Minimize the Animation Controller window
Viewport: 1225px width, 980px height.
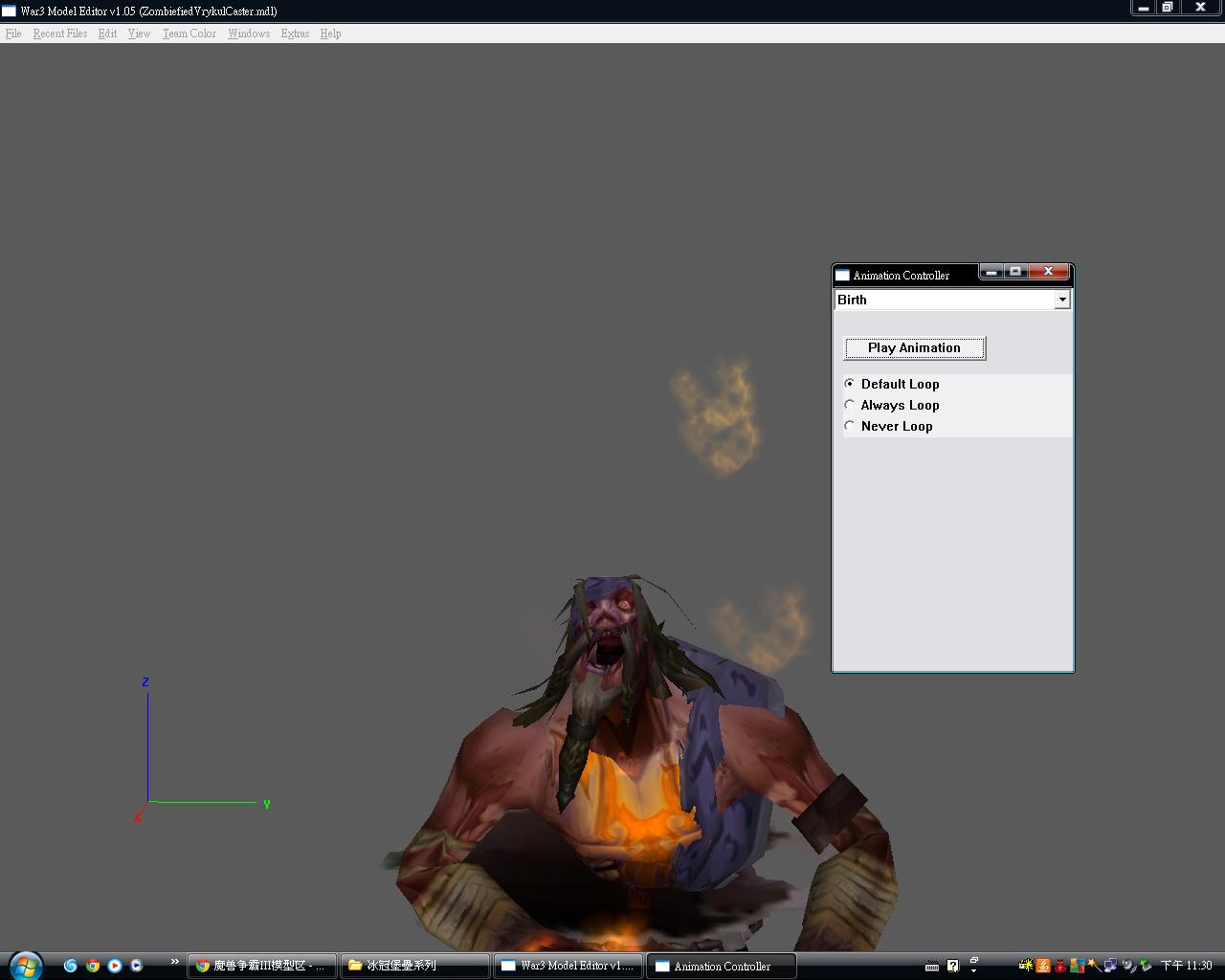991,272
